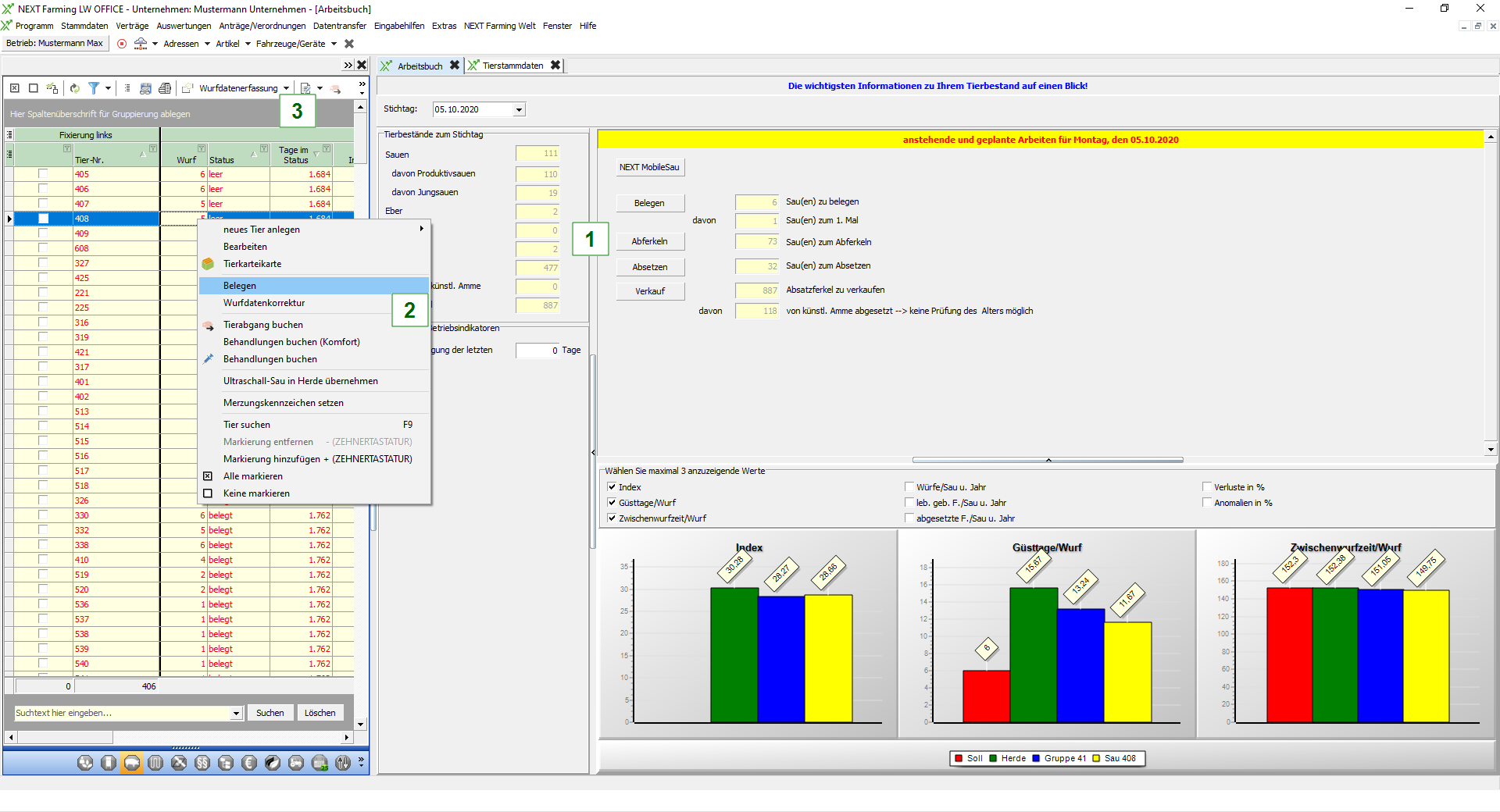The image size is (1500, 812).
Task: Click the Abferkeln button
Action: point(649,241)
